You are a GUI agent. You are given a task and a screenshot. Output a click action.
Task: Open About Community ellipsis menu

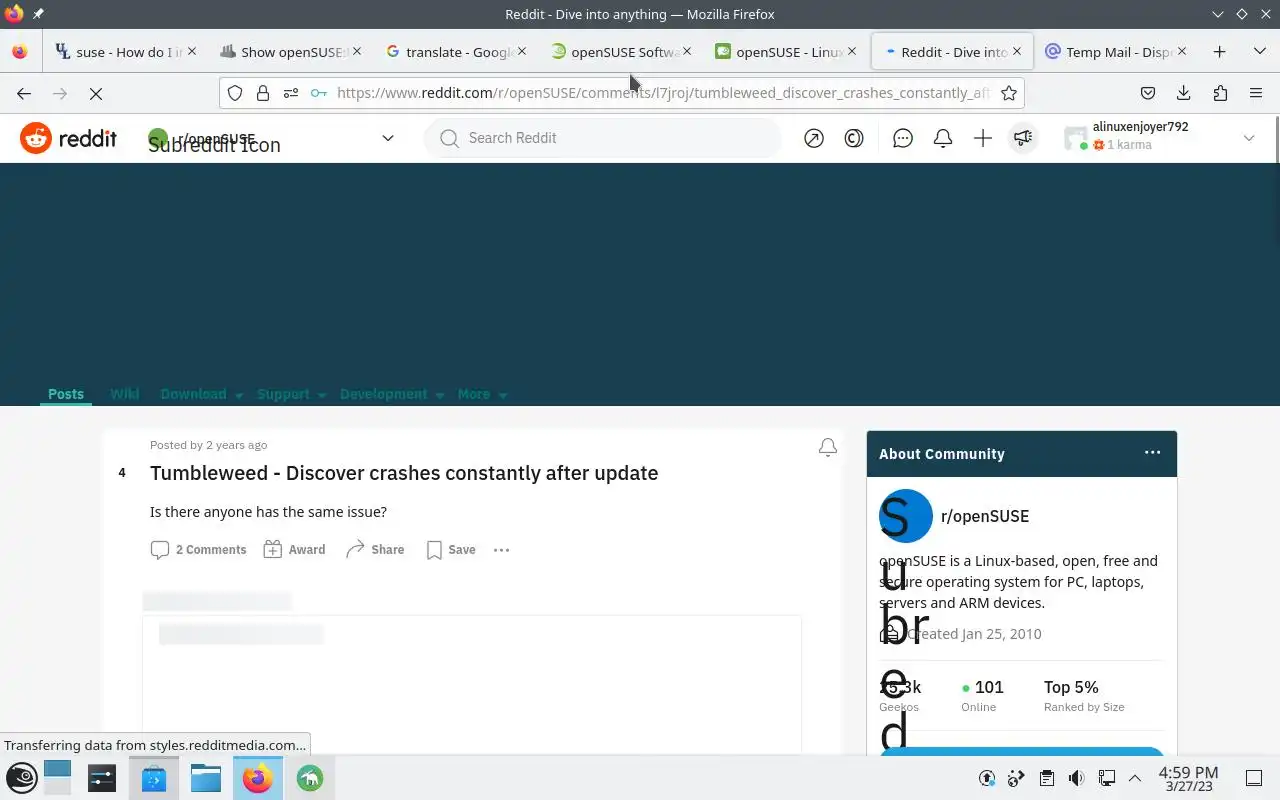pyautogui.click(x=1153, y=453)
